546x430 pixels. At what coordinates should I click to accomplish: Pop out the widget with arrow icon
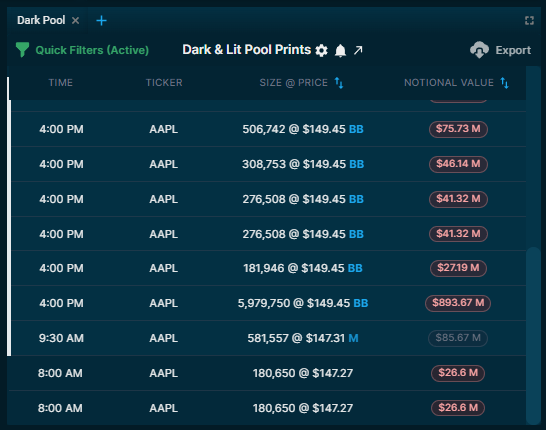click(x=358, y=50)
